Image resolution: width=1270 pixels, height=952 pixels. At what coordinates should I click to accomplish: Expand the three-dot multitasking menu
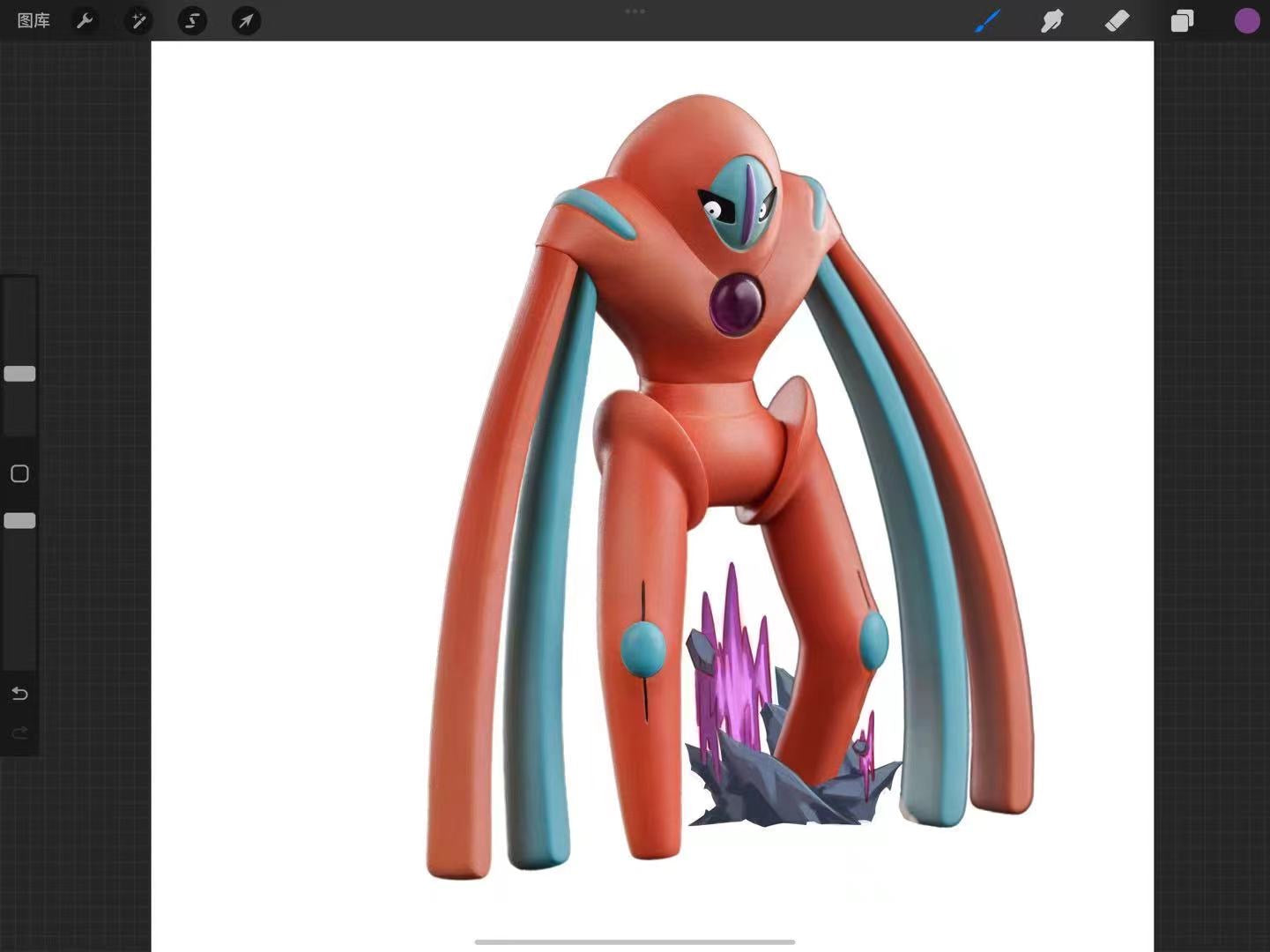(635, 11)
